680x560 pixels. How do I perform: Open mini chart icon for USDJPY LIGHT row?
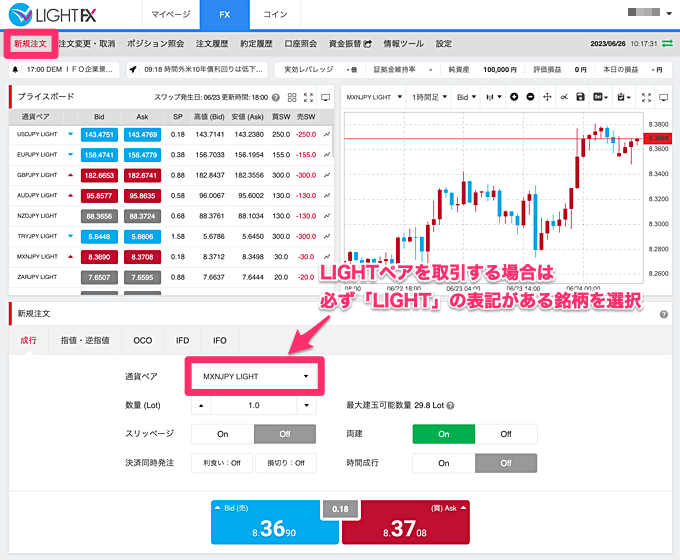pyautogui.click(x=327, y=134)
